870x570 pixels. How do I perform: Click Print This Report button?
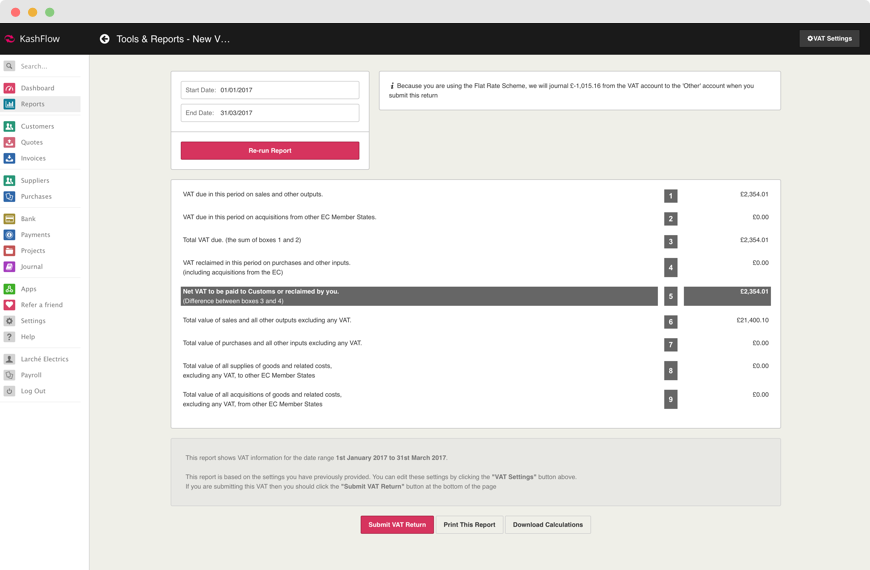(469, 525)
